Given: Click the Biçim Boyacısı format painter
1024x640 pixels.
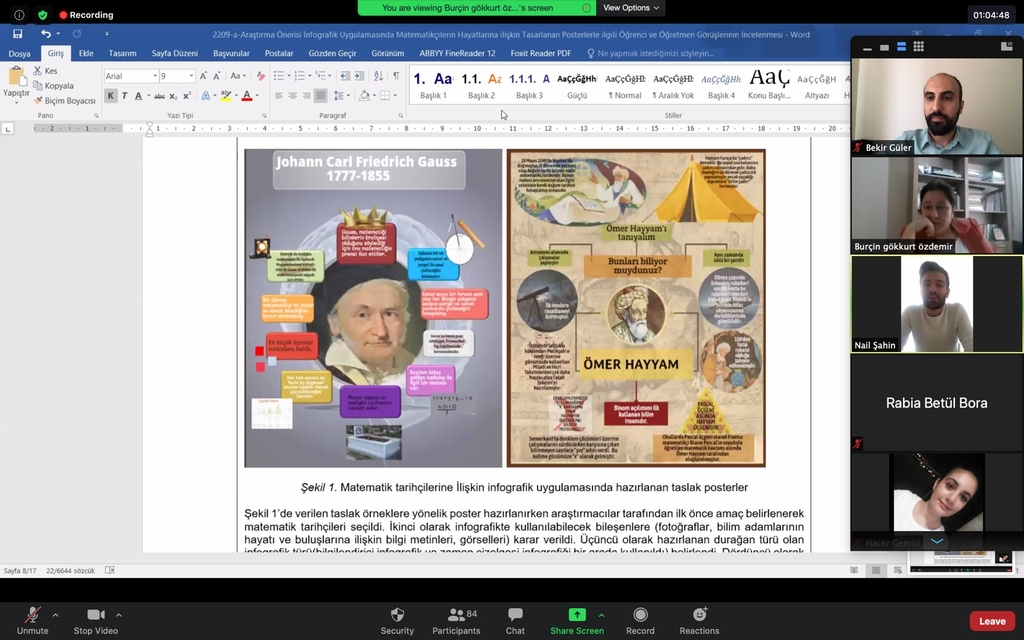Looking at the screenshot, I should pos(66,101).
